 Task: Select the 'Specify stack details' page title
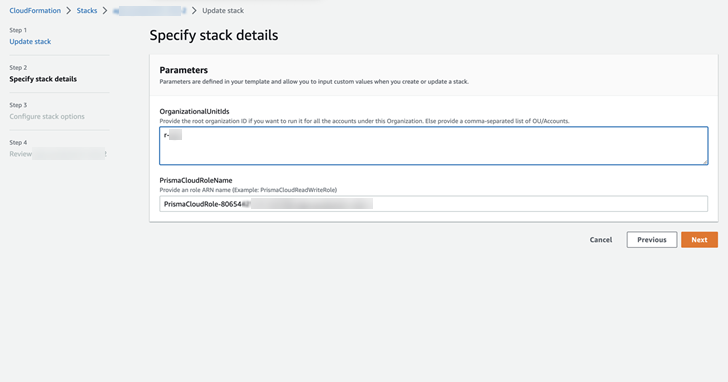coord(214,35)
